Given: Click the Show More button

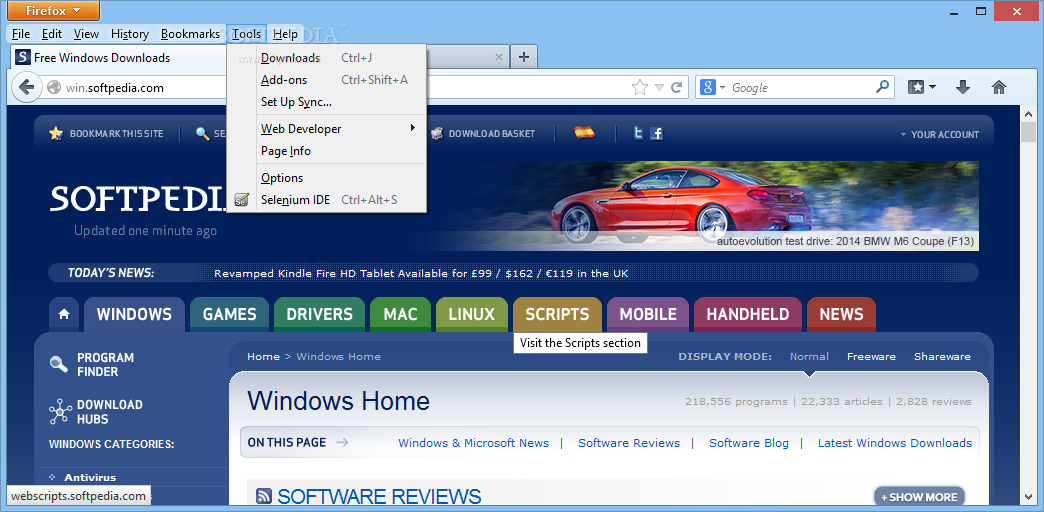Looking at the screenshot, I should 919,497.
